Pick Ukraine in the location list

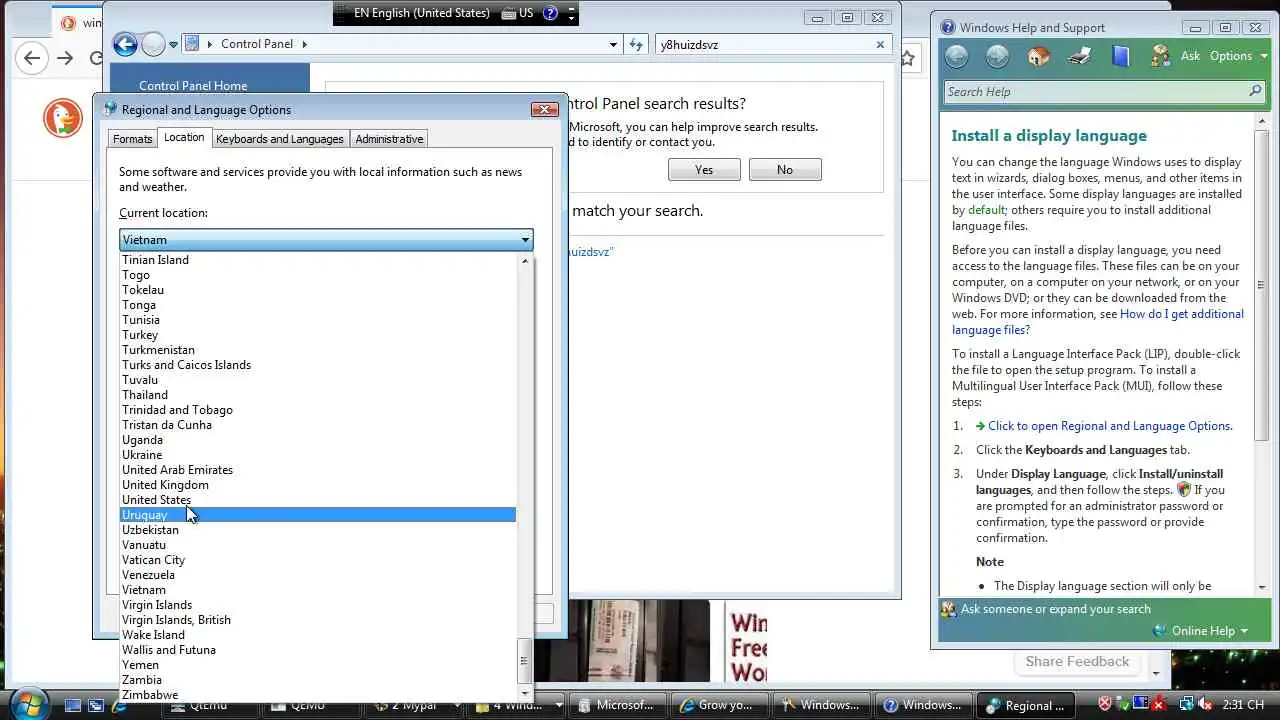tap(318, 455)
